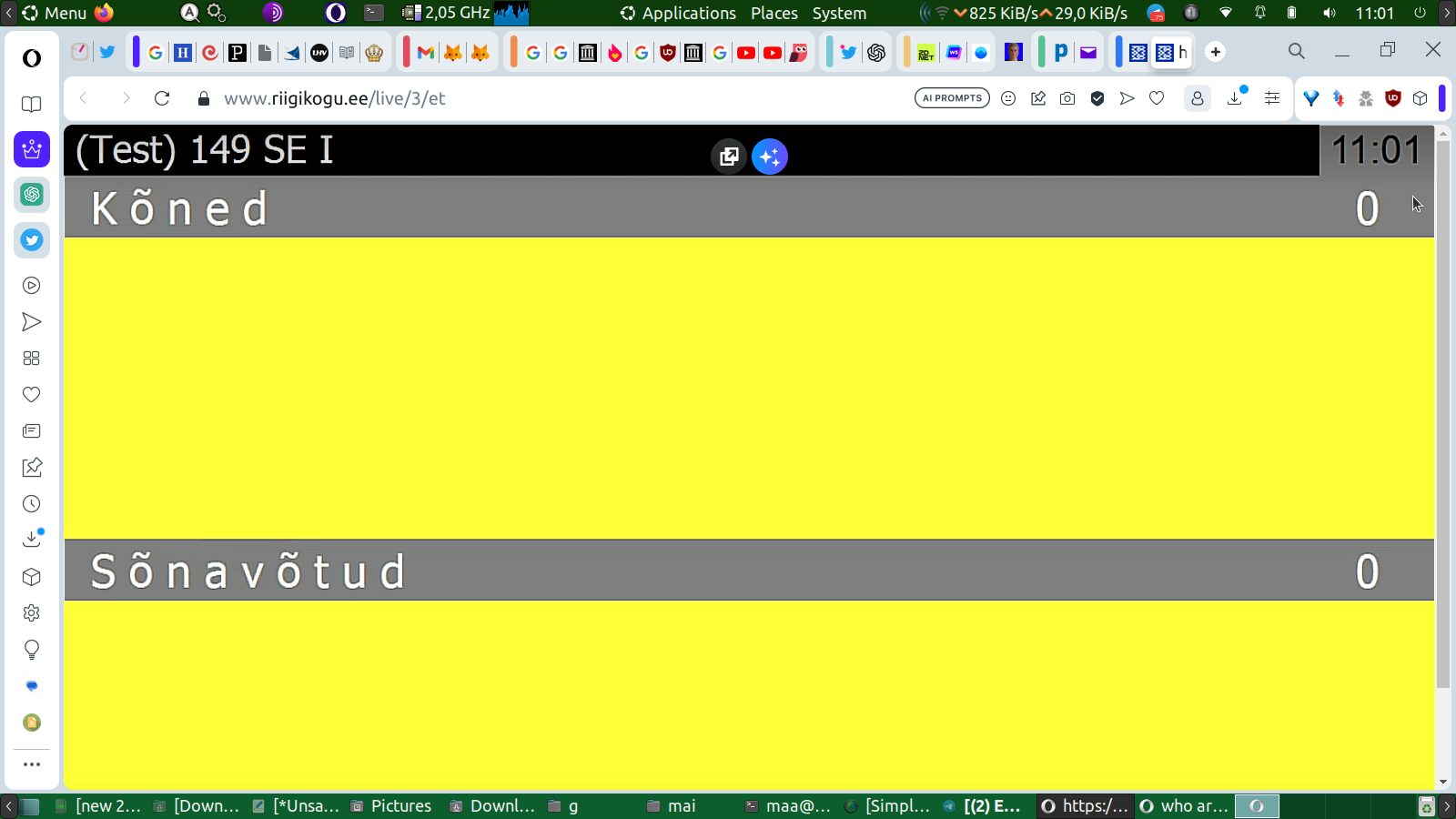Open the toolbar Downloads arrow icon
Screen dimensions: 1456x819
pyautogui.click(x=1236, y=97)
